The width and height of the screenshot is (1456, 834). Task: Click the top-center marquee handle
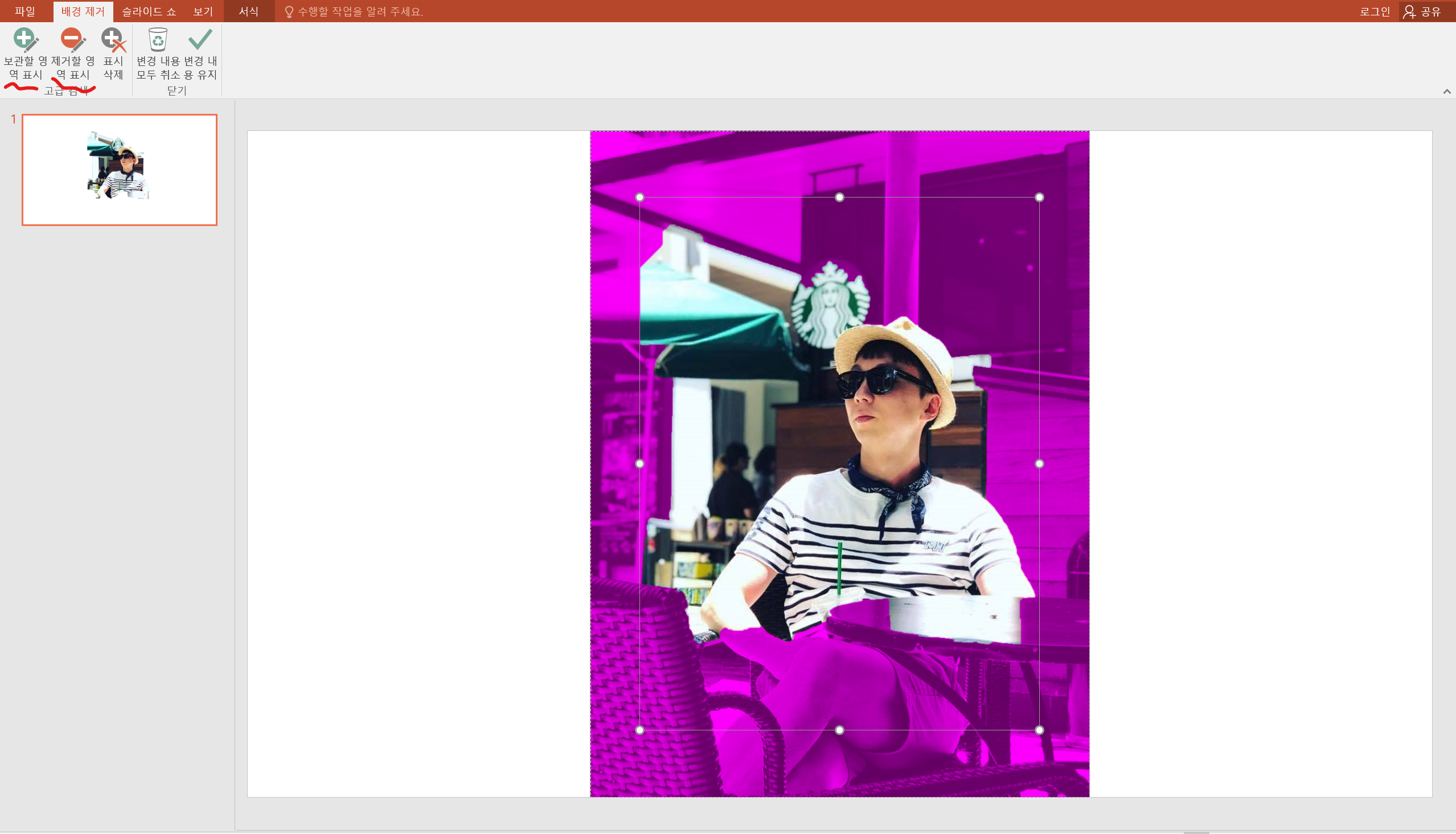pyautogui.click(x=839, y=198)
